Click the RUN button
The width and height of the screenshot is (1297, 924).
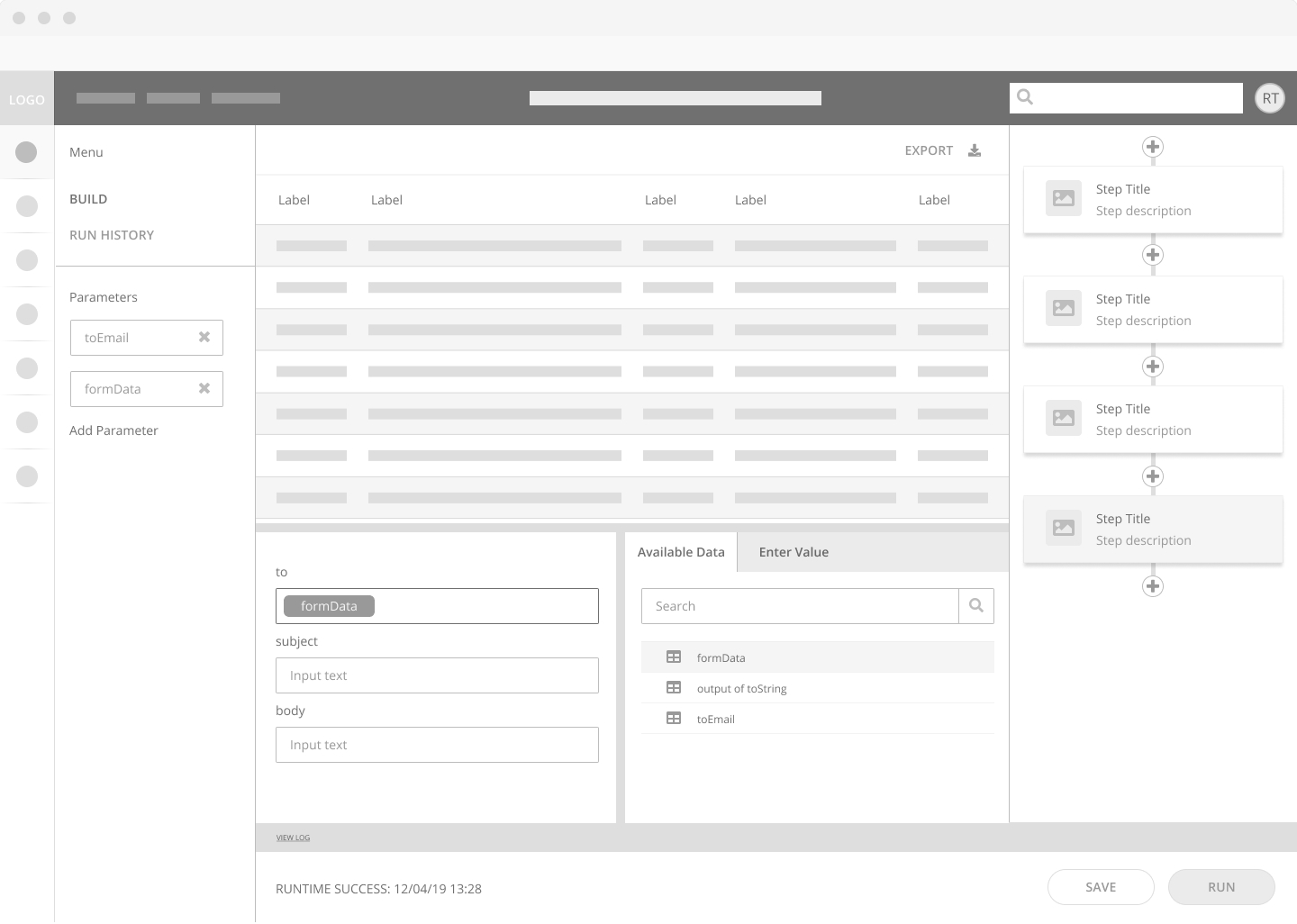[1221, 887]
